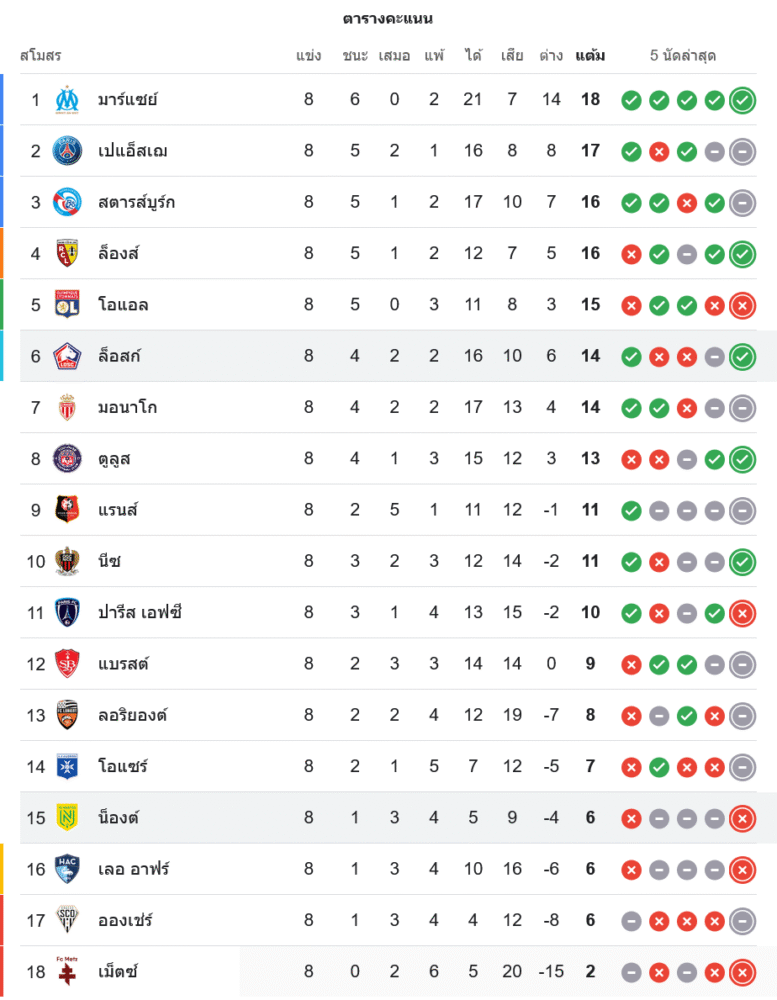The image size is (777, 1000).
Task: Click the Le Havre HAC logo
Action: 67,869
